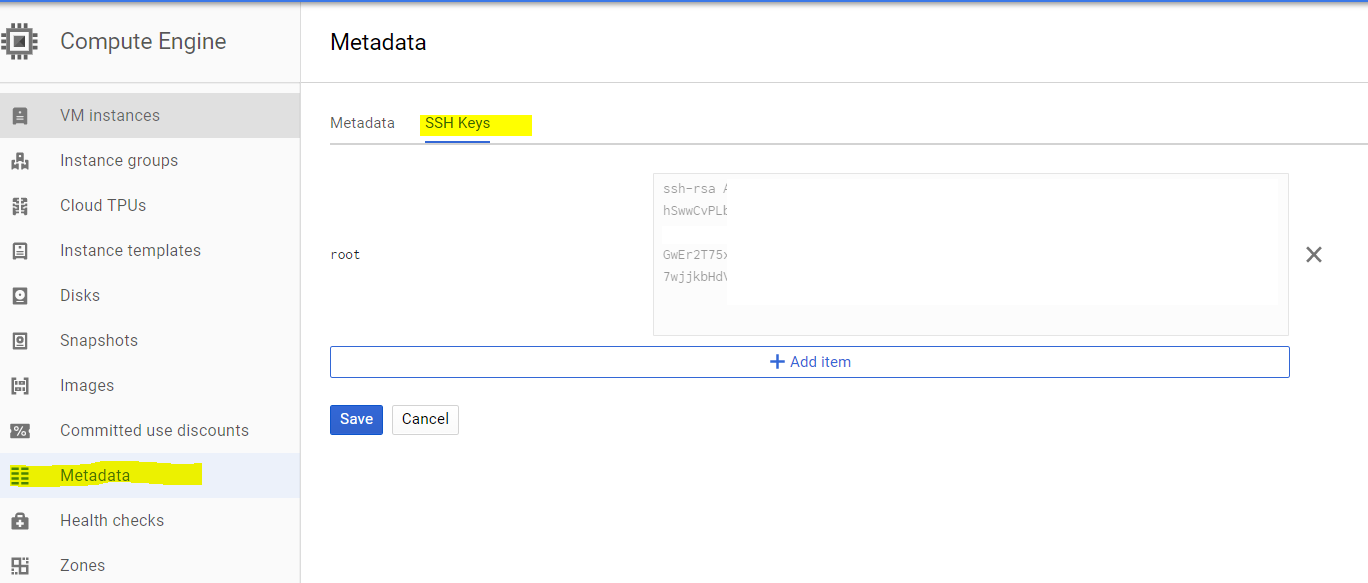Click the Metadata page heading
1368x583 pixels.
[378, 42]
